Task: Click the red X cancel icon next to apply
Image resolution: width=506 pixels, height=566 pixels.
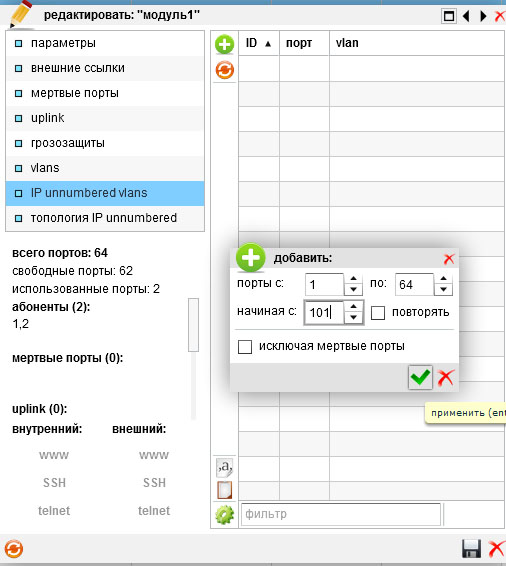Action: (446, 378)
